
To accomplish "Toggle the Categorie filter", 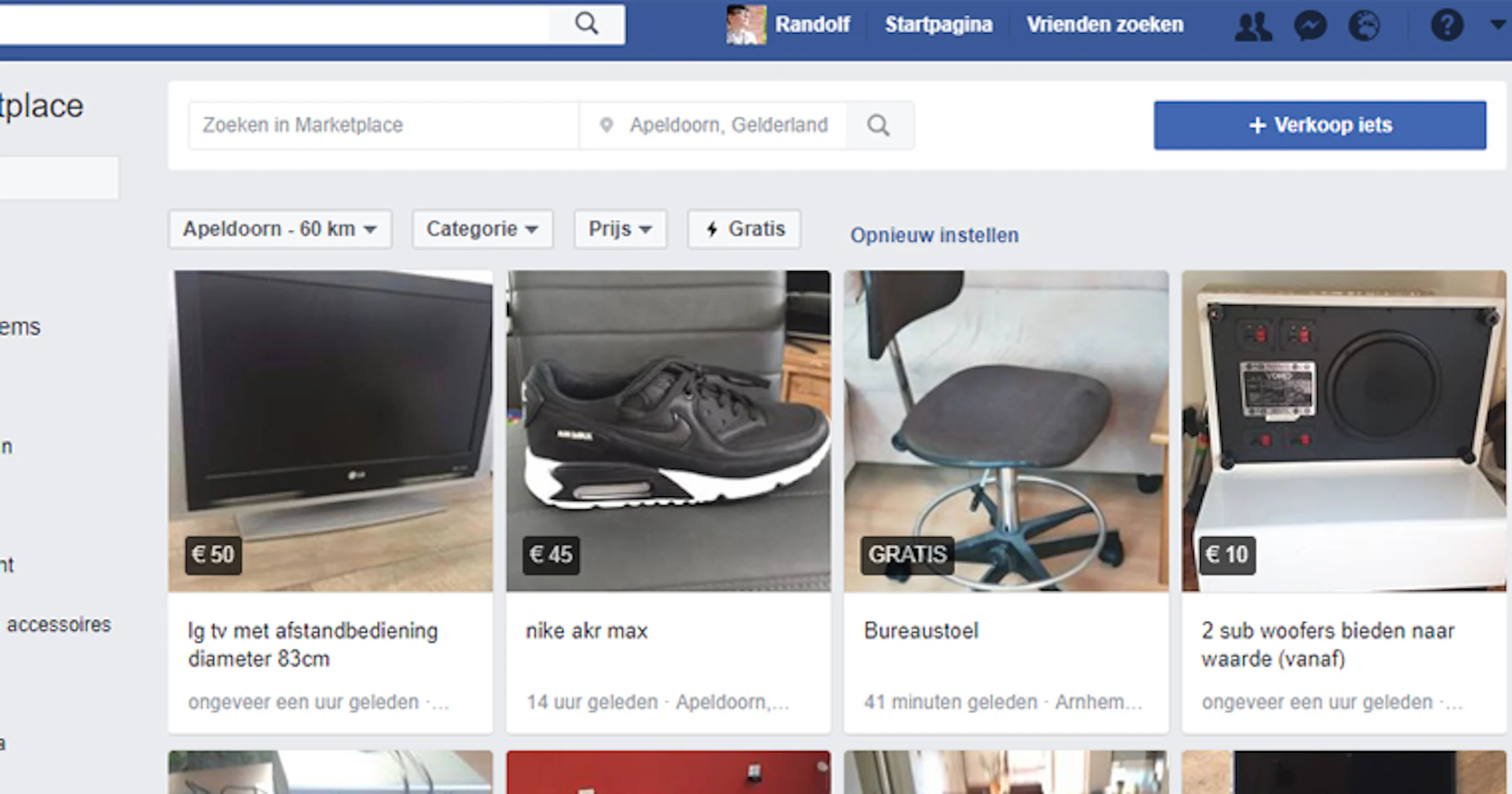I will 481,229.
